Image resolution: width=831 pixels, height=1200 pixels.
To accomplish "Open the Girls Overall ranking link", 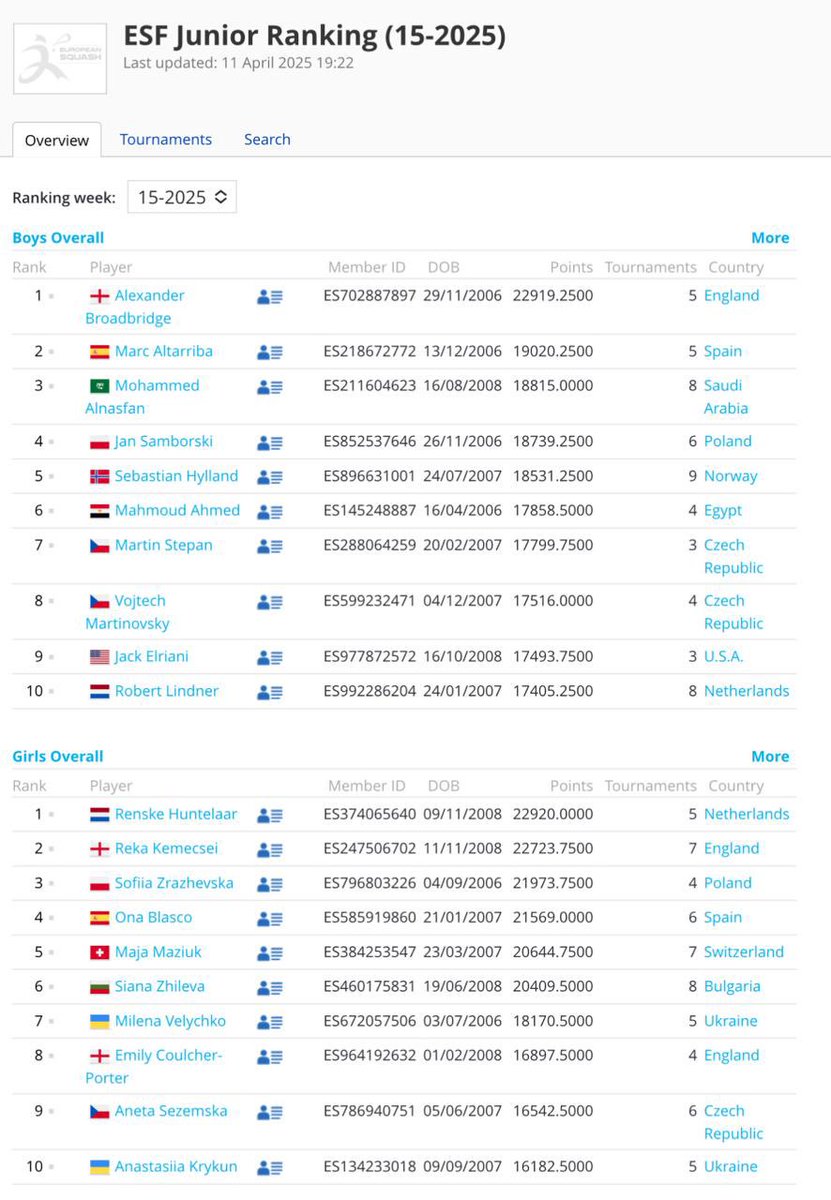I will tap(58, 756).
